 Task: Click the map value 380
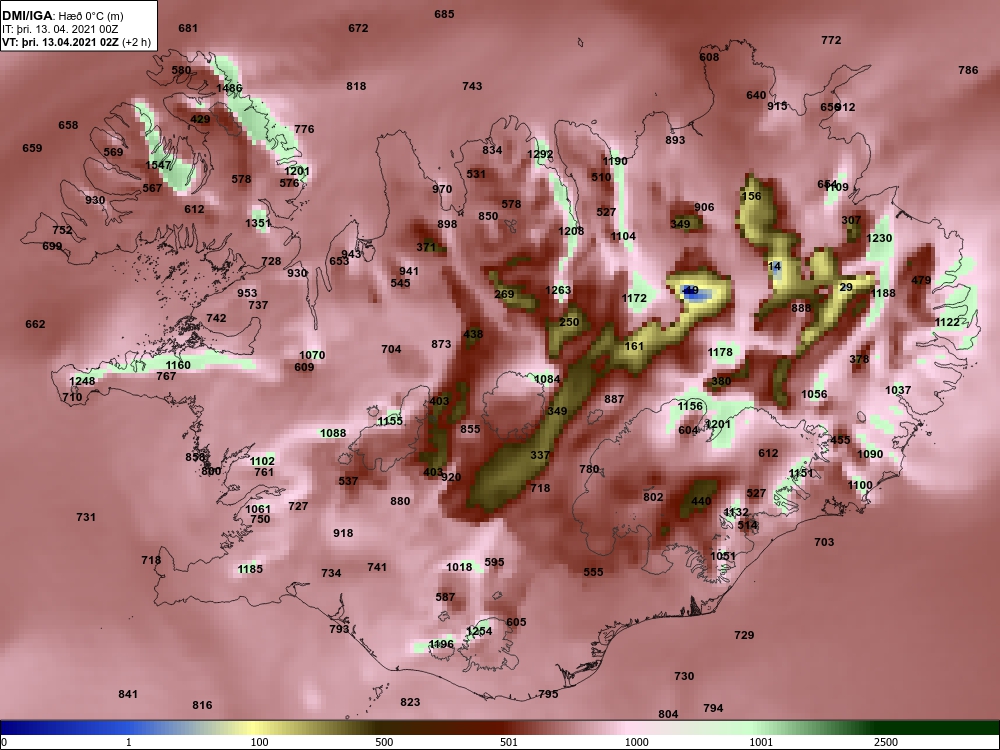coord(721,381)
